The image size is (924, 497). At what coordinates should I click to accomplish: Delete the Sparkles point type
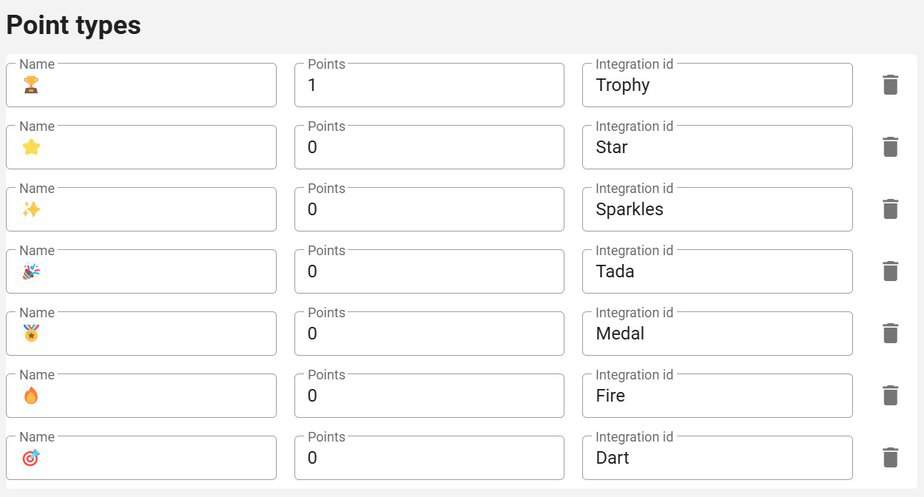(x=890, y=209)
